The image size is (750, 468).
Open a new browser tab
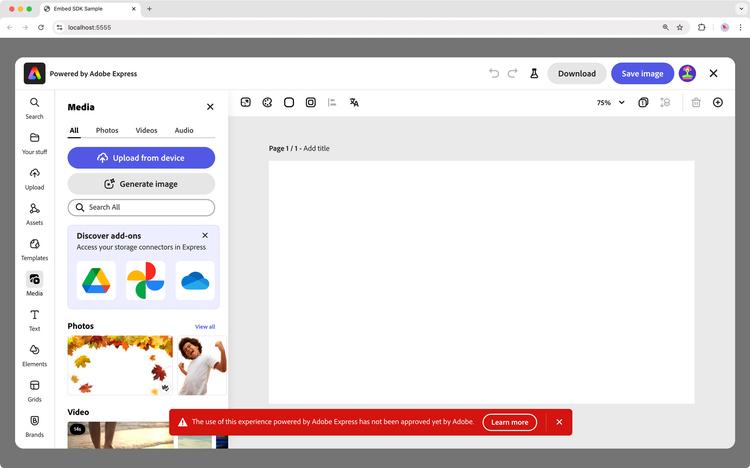149,9
